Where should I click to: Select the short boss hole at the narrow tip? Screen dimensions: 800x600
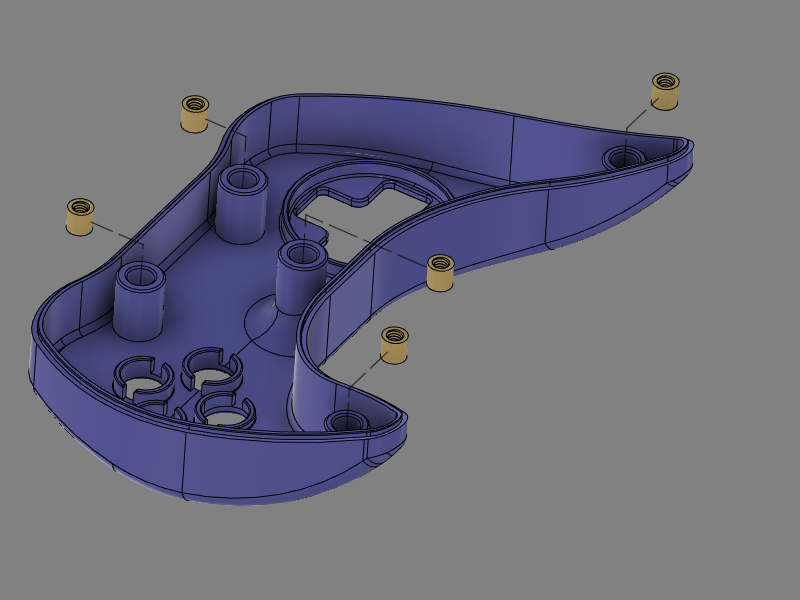(623, 158)
